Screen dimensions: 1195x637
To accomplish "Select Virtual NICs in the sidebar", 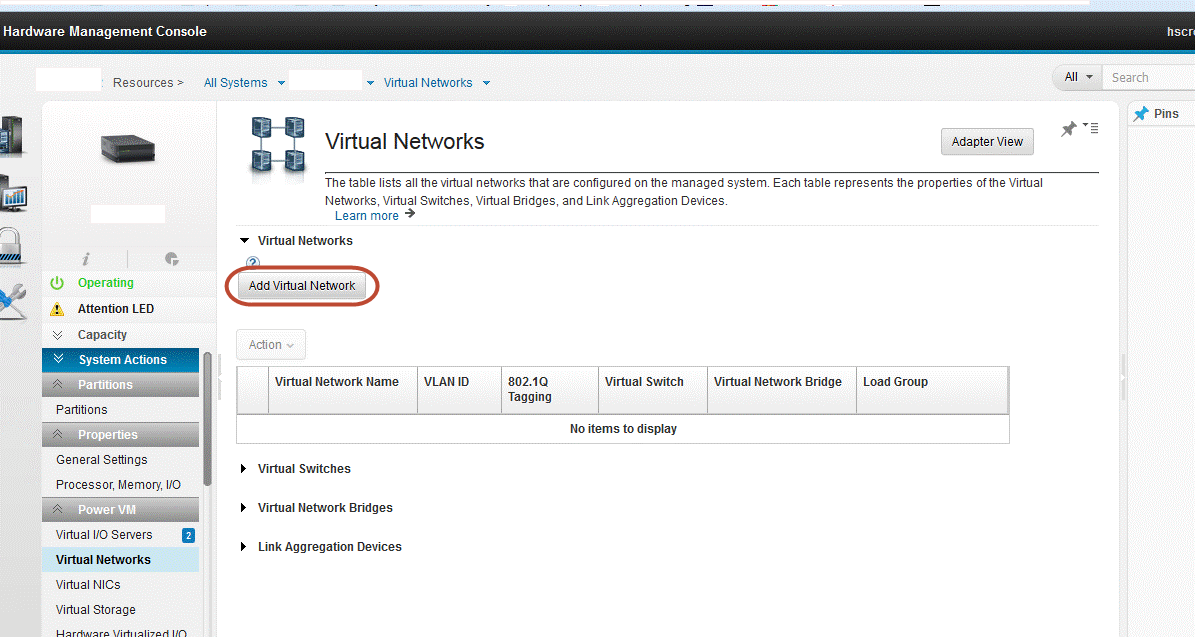I will tap(88, 585).
